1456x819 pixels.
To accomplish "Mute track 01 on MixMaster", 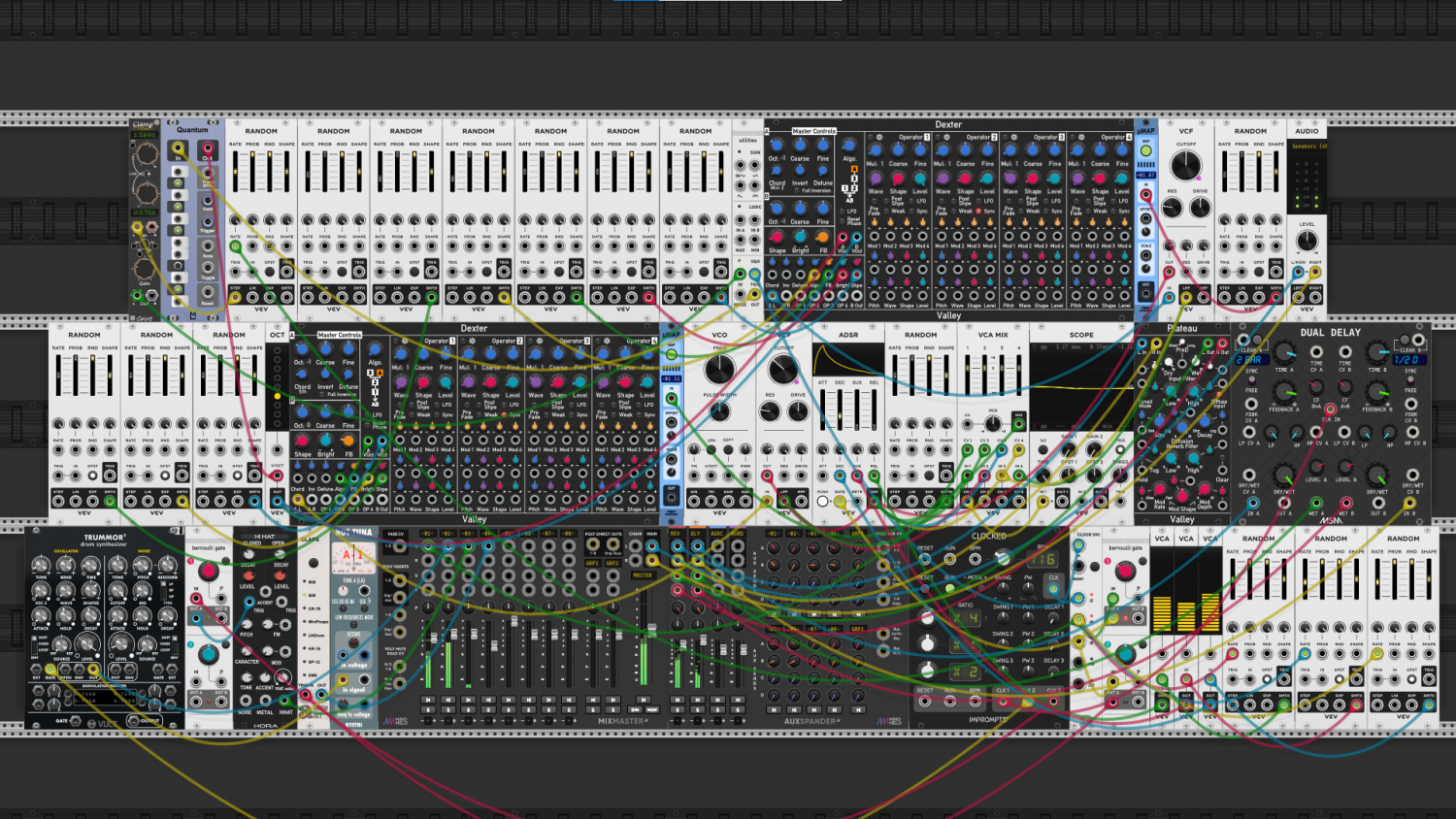I will pyautogui.click(x=428, y=699).
